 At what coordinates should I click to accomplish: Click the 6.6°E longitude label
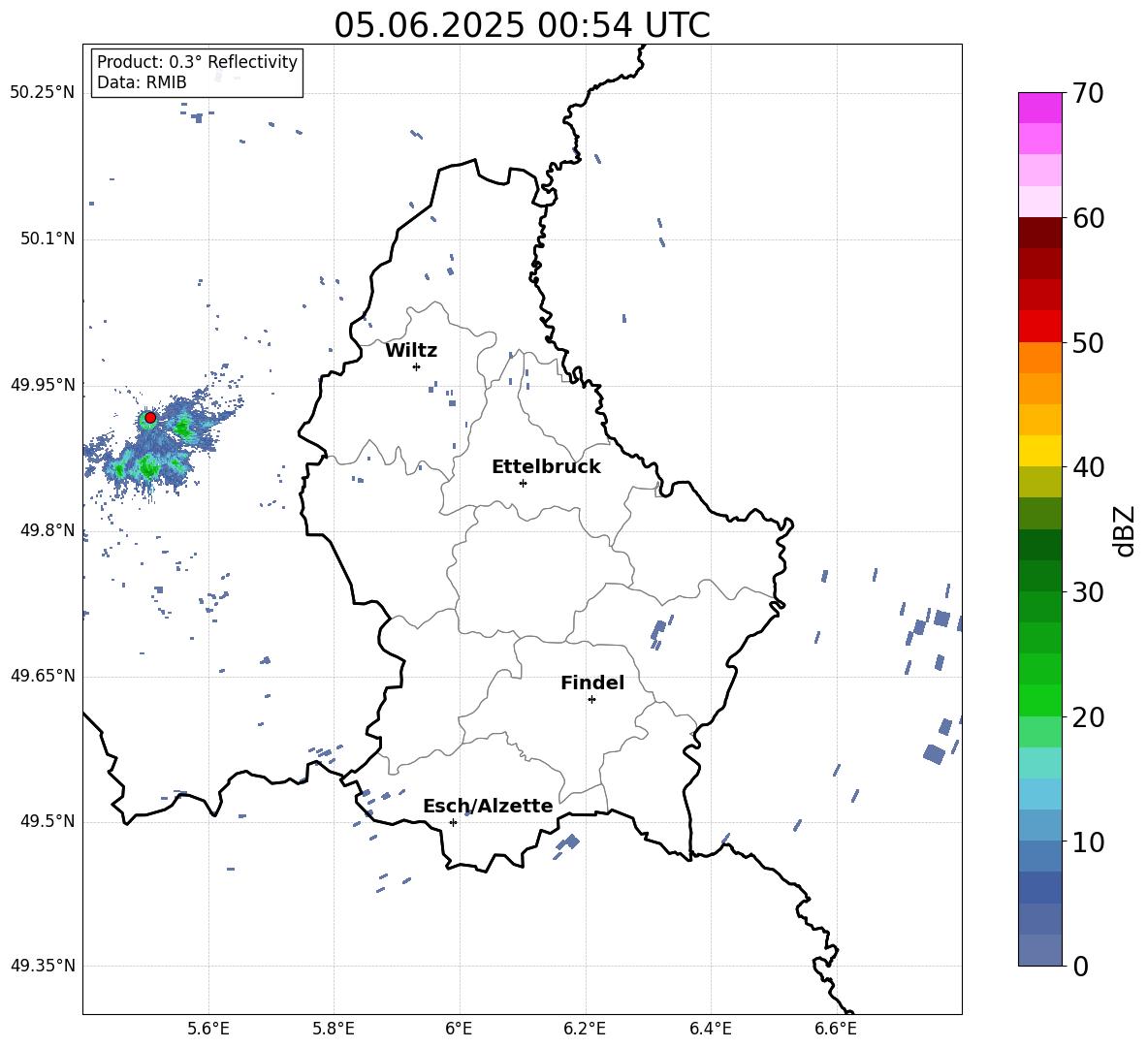coord(836,1029)
